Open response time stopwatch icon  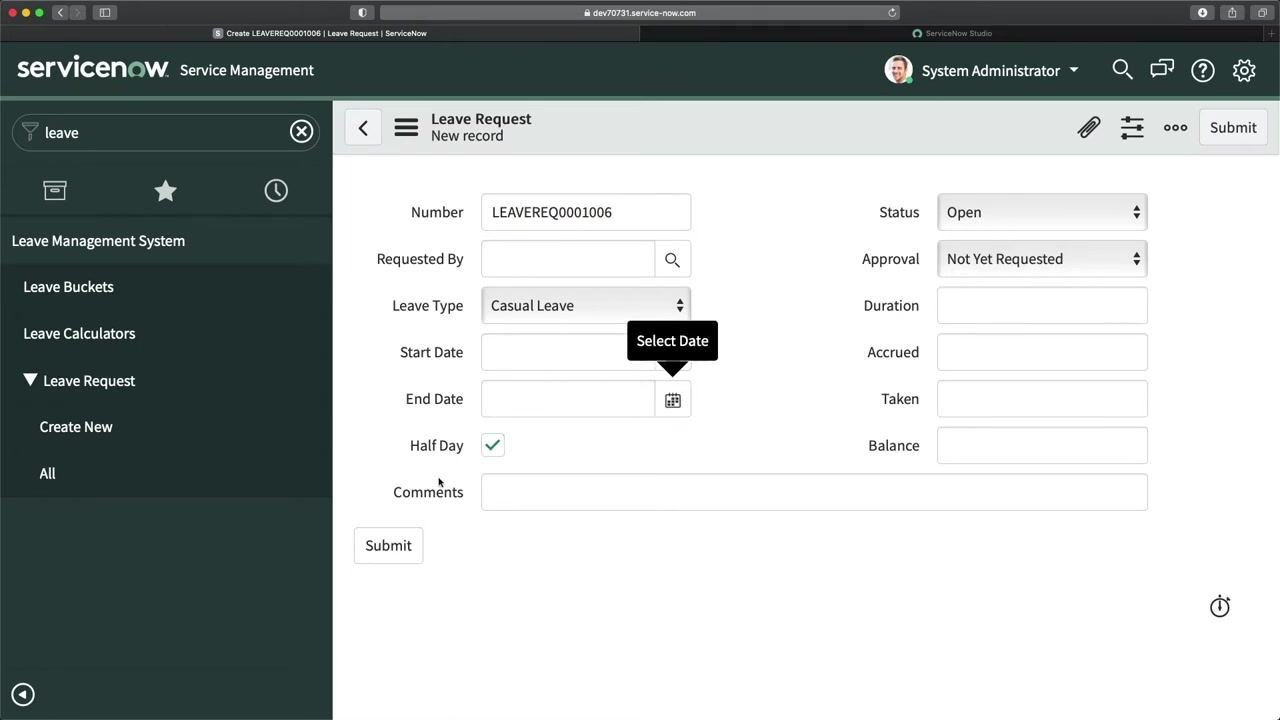pos(1220,607)
